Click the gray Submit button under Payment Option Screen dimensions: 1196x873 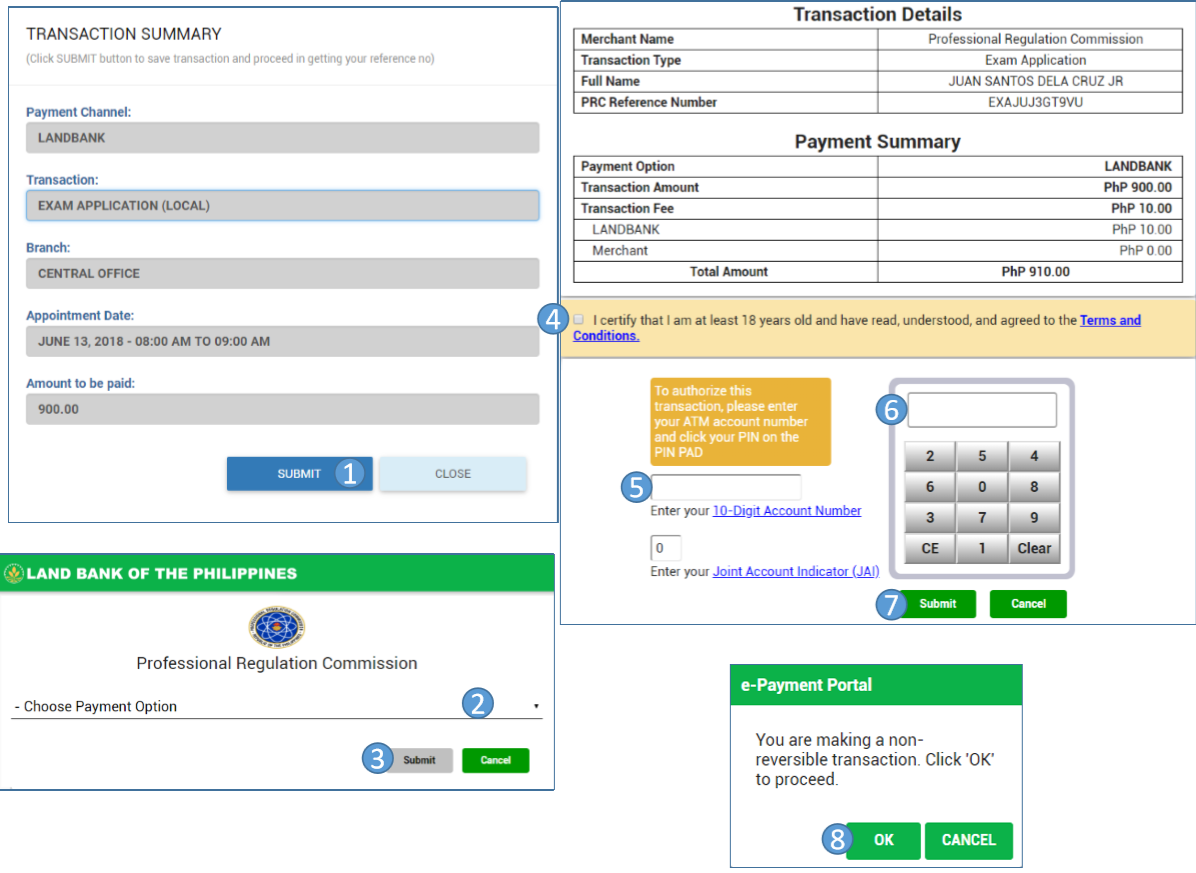(x=419, y=760)
